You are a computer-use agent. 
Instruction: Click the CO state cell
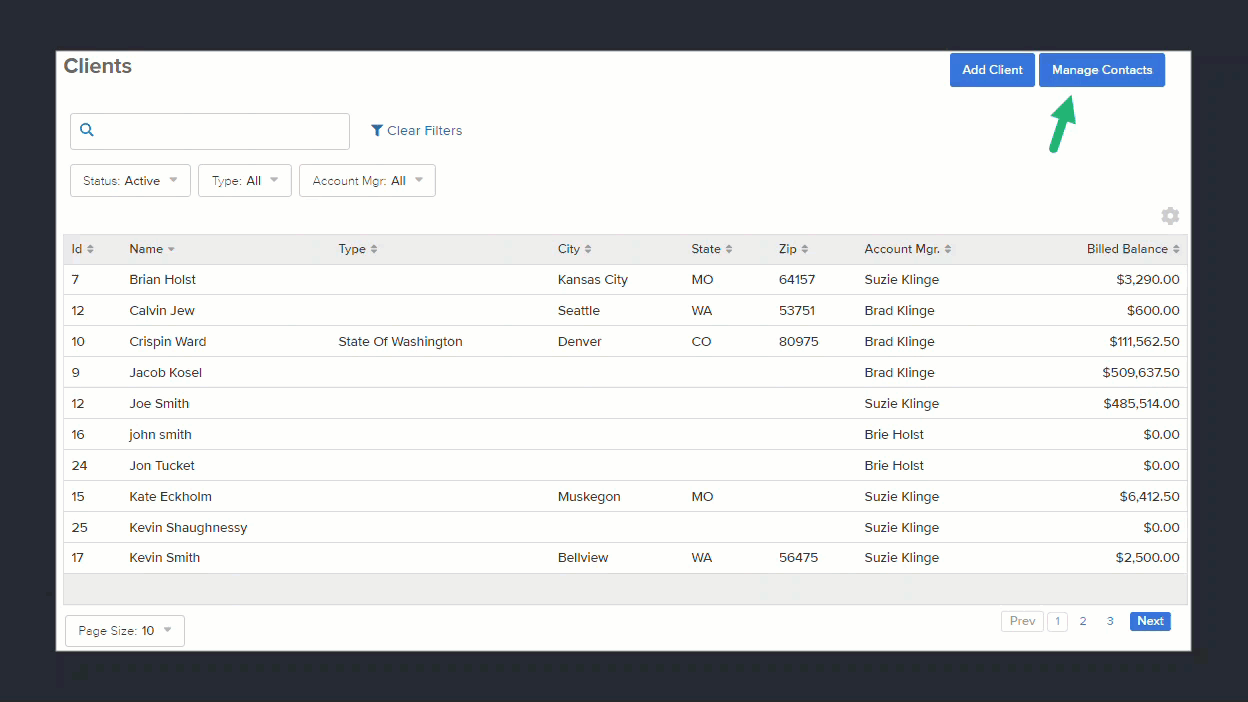pyautogui.click(x=701, y=342)
